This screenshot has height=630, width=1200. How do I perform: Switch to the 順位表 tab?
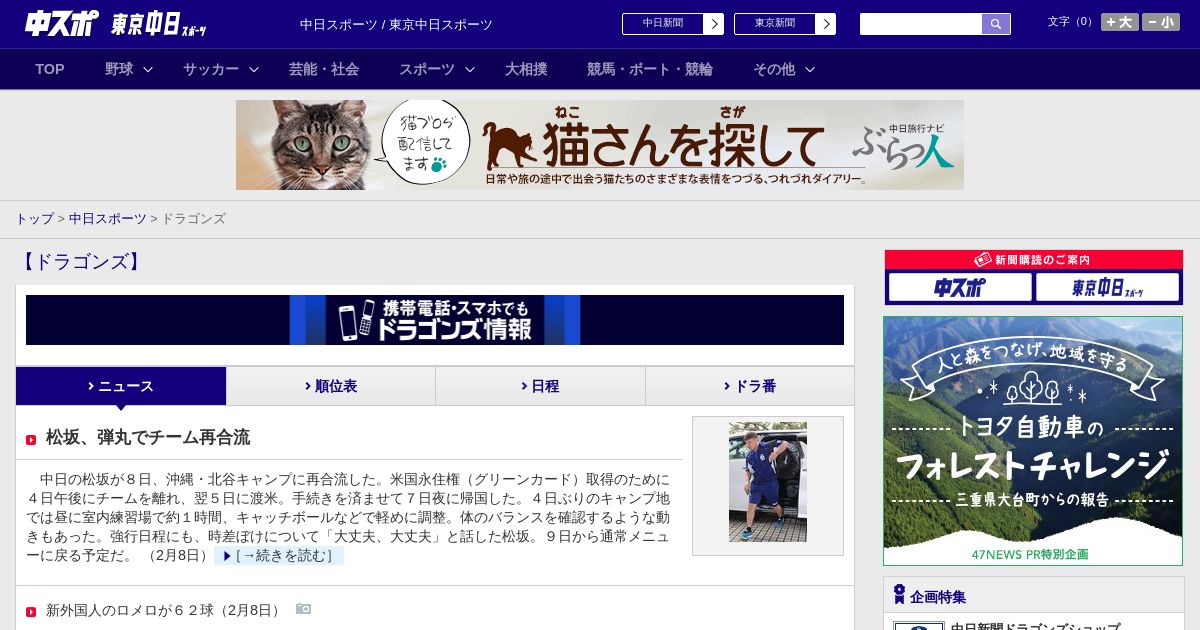coord(331,386)
